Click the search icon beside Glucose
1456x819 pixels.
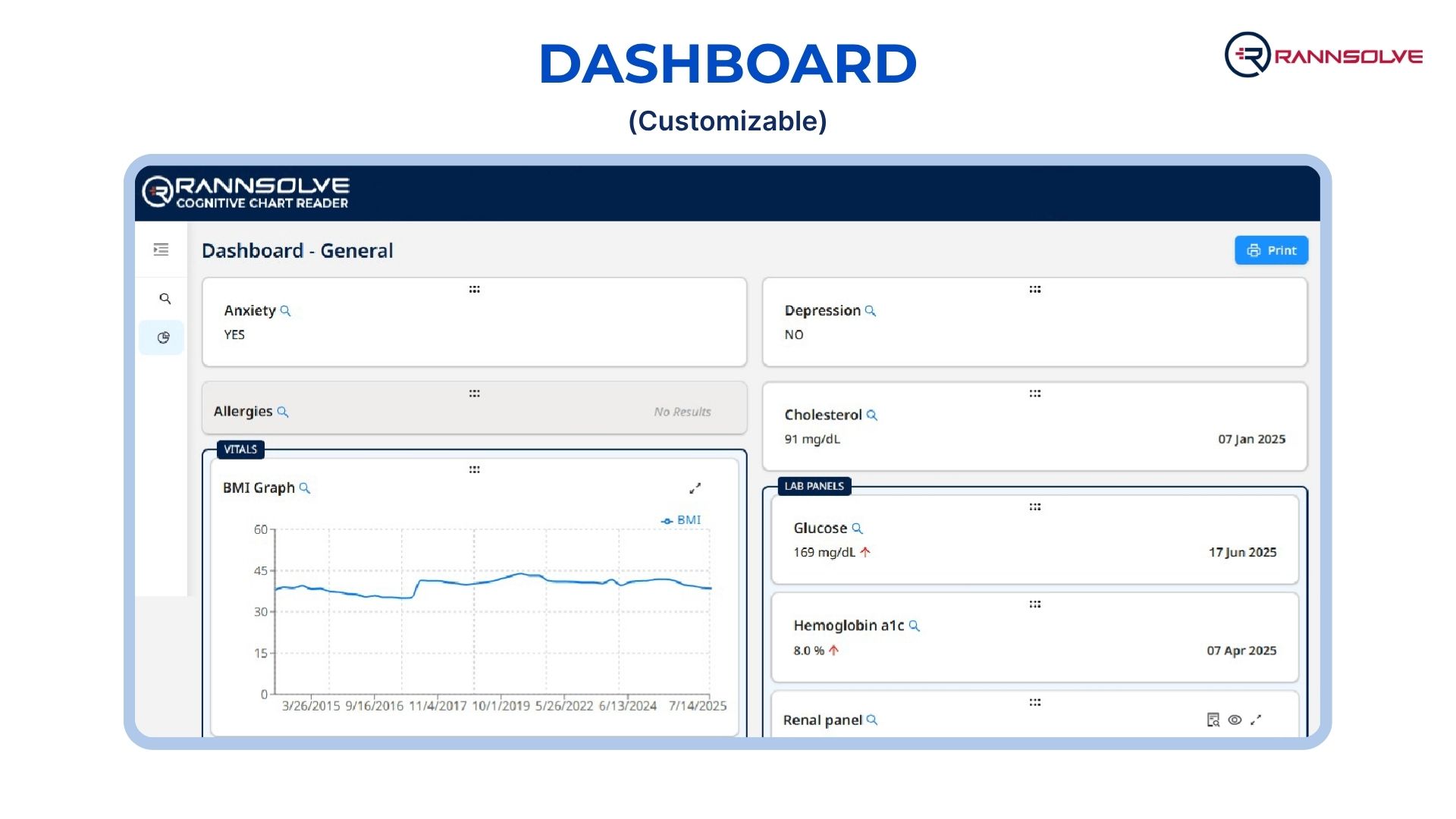point(857,529)
